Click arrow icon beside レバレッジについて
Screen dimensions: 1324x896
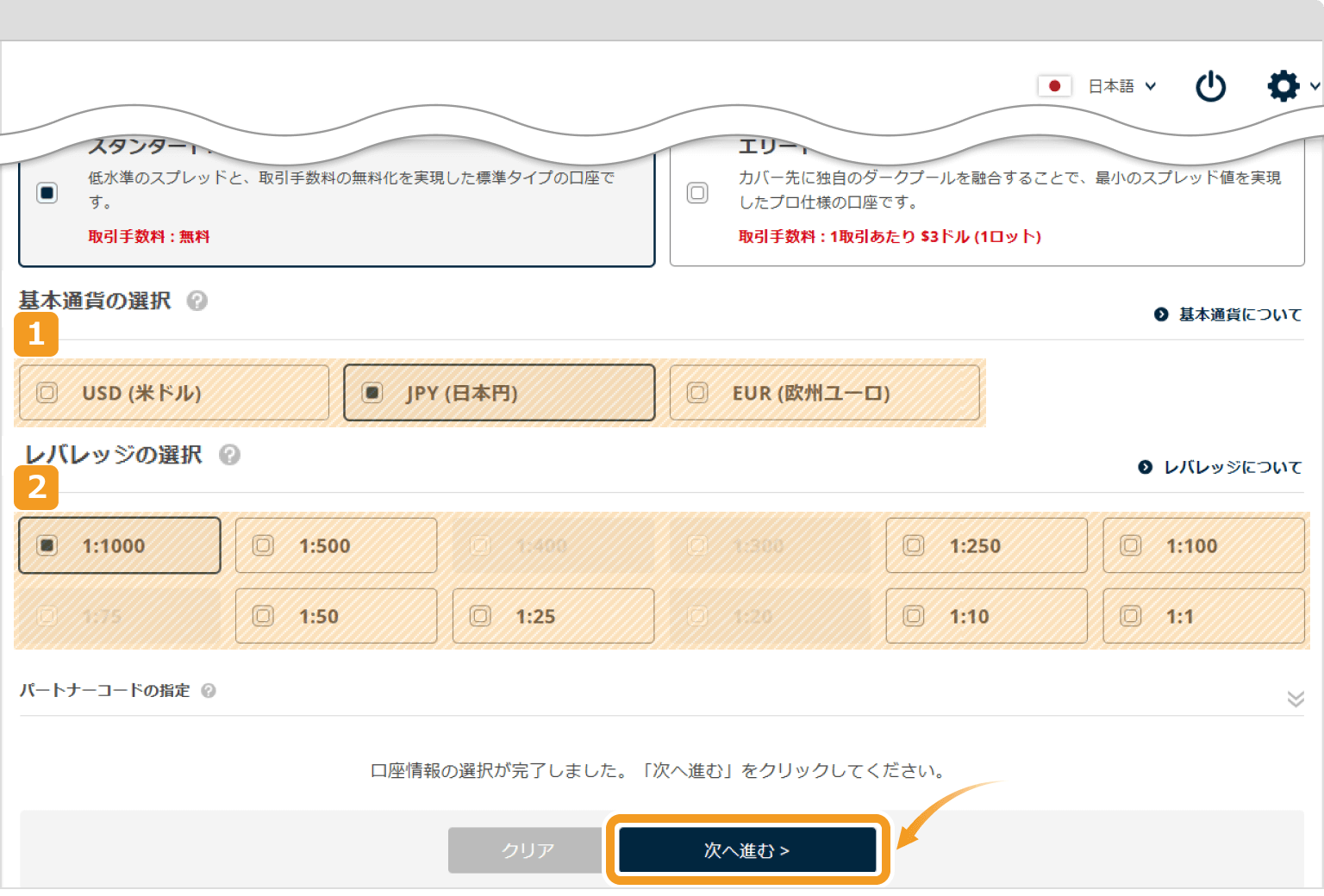[1146, 467]
